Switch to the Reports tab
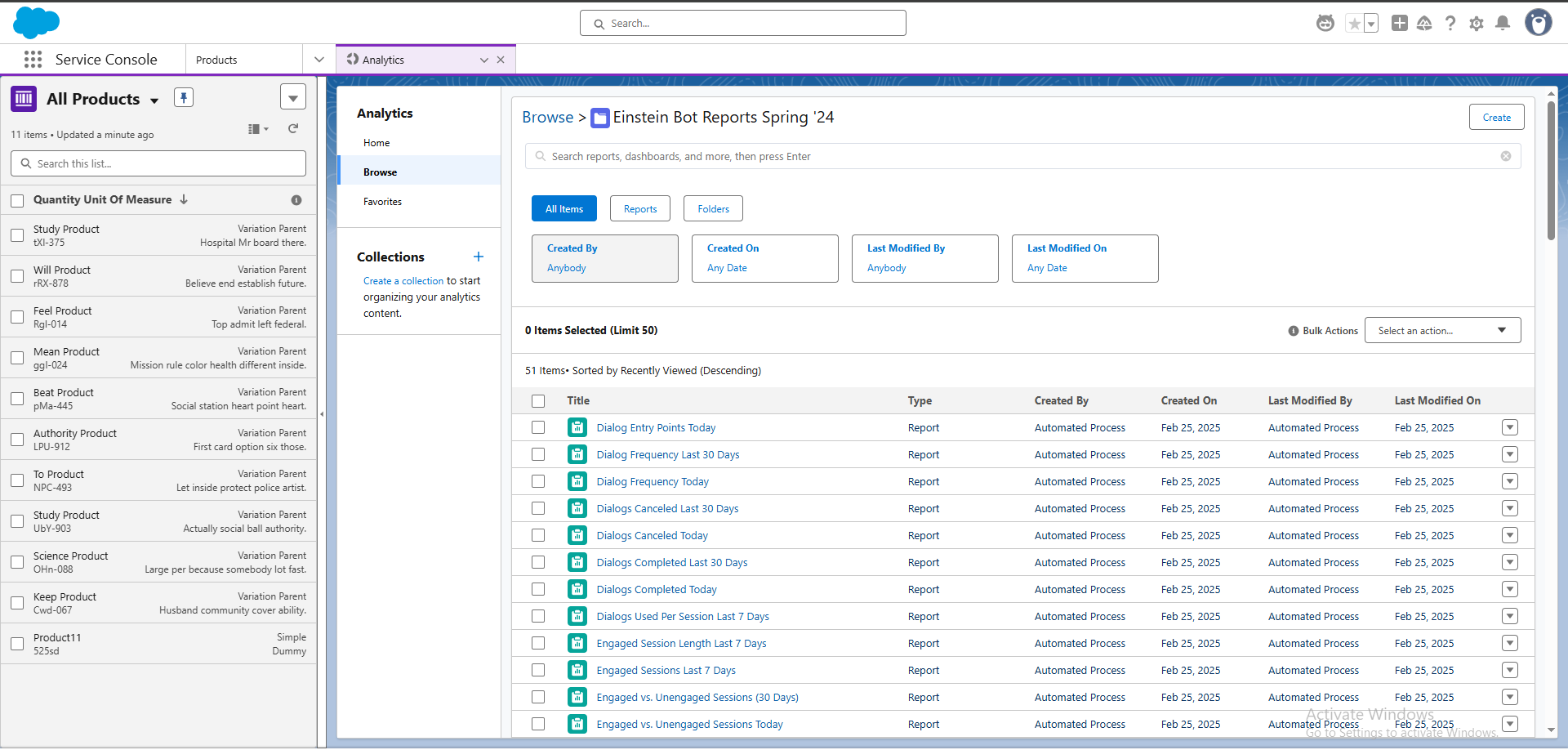The image size is (1568, 750). click(640, 208)
